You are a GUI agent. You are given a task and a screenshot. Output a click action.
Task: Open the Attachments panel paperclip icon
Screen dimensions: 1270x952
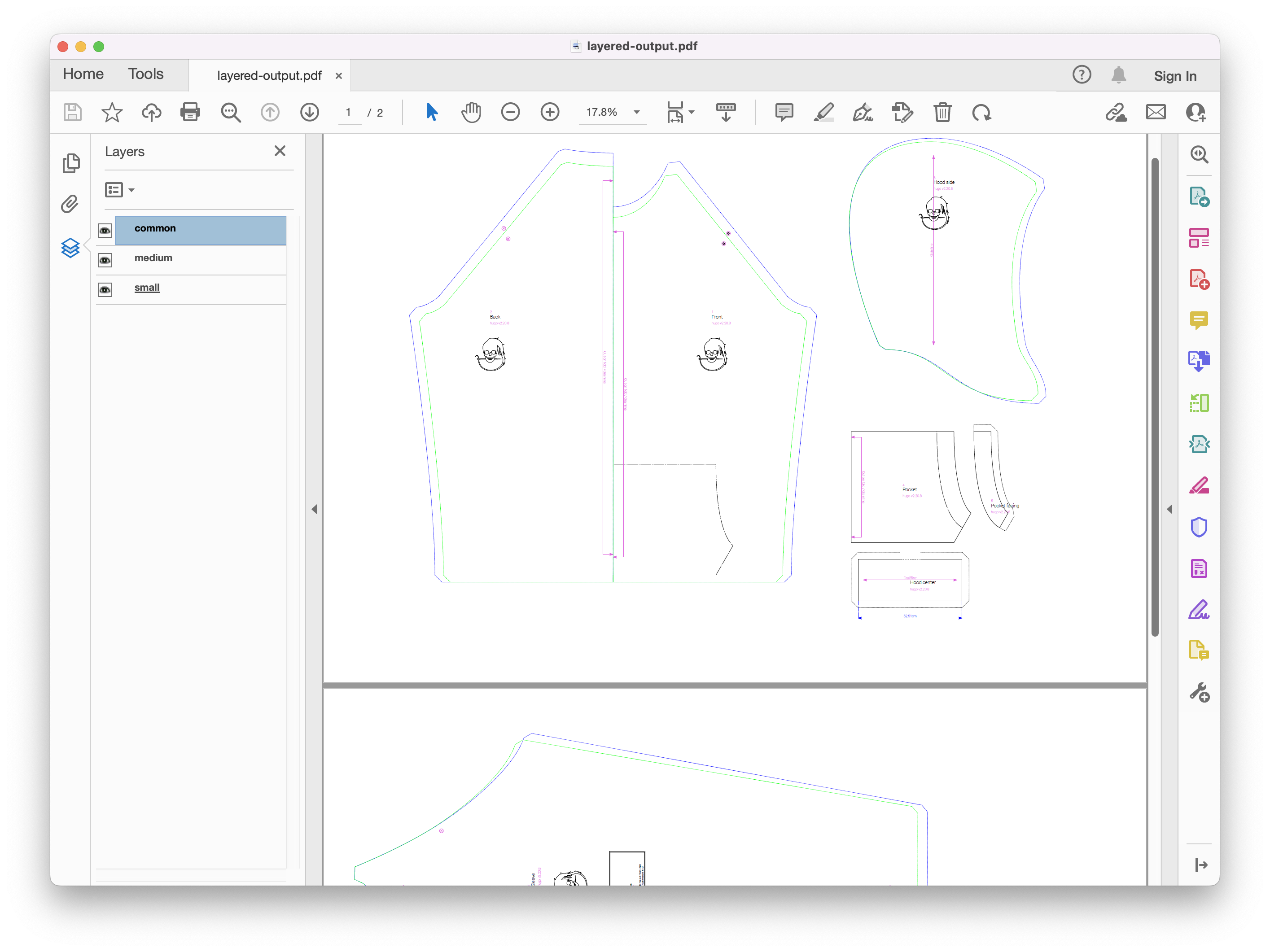click(70, 204)
